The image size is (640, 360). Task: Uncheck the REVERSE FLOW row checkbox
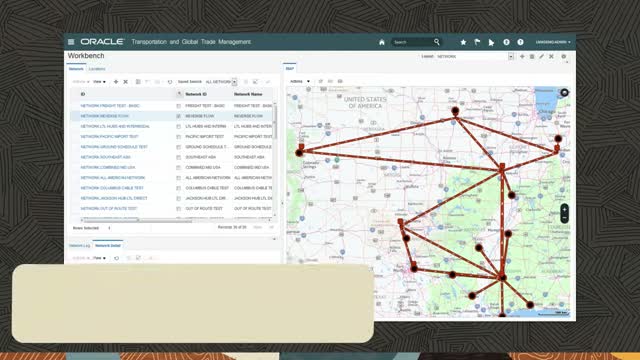pos(178,116)
